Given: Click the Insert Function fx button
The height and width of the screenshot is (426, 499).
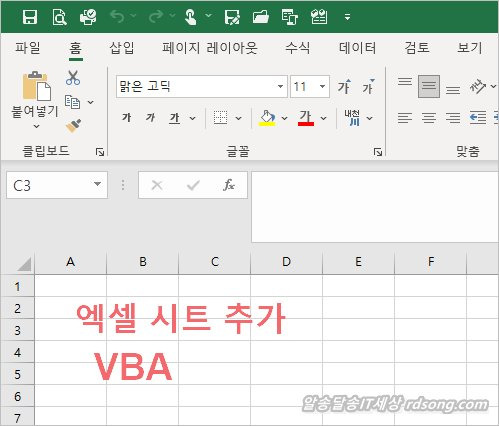Looking at the screenshot, I should point(229,185).
